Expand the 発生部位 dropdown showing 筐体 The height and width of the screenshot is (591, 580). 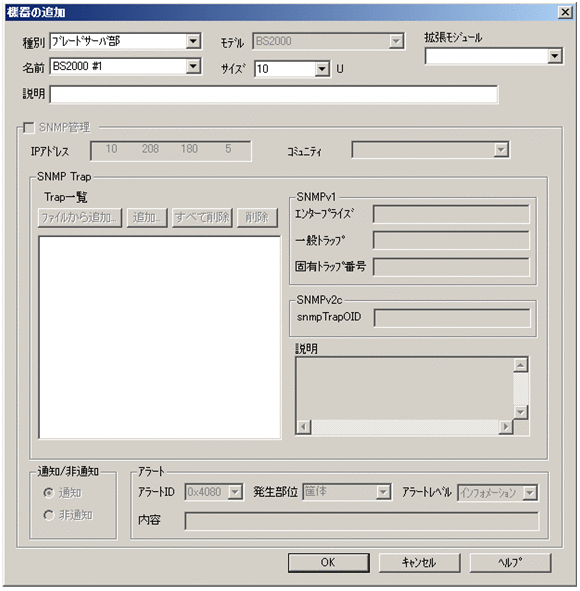pyautogui.click(x=383, y=492)
